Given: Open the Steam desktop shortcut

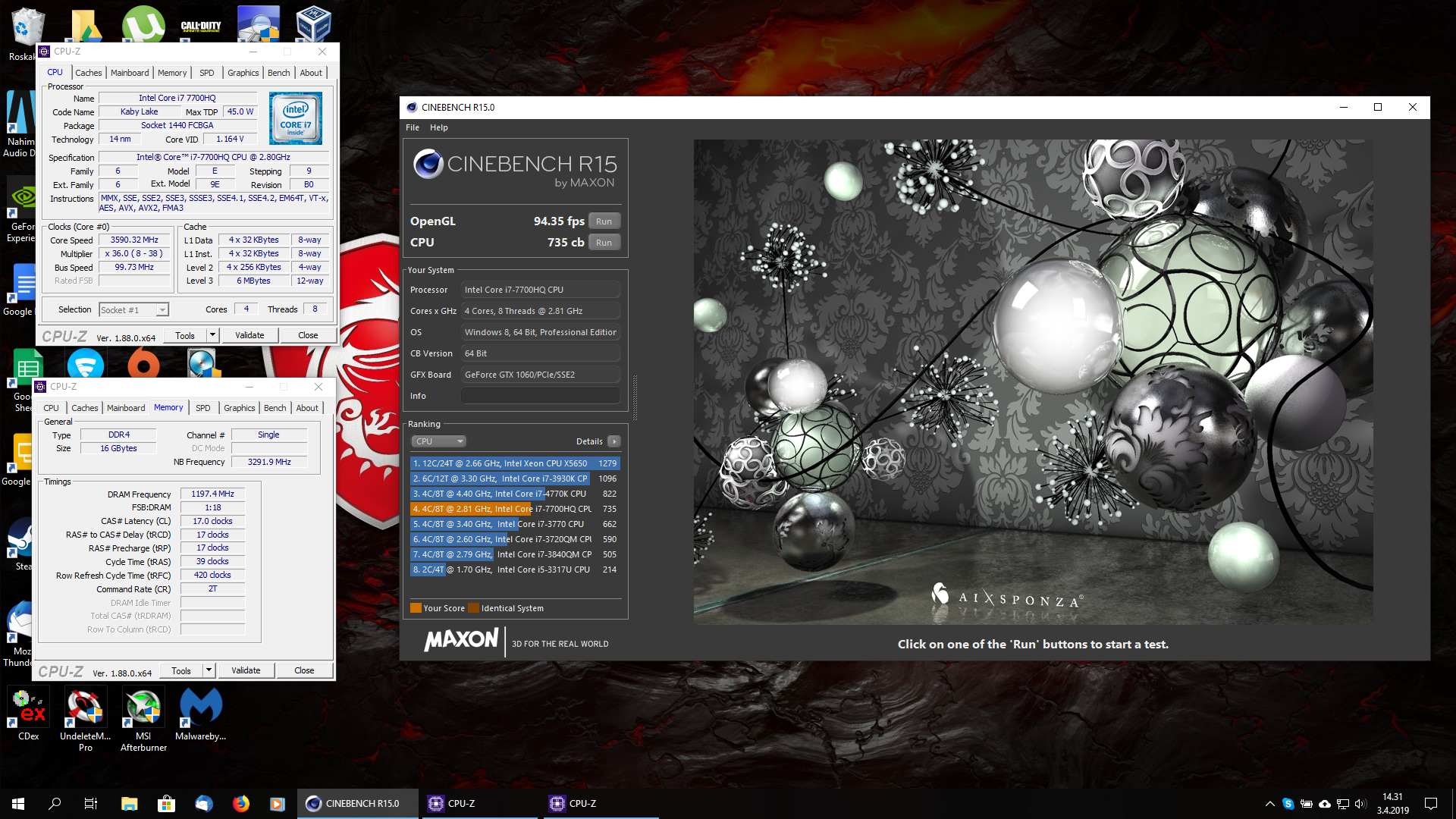Looking at the screenshot, I should (21, 544).
